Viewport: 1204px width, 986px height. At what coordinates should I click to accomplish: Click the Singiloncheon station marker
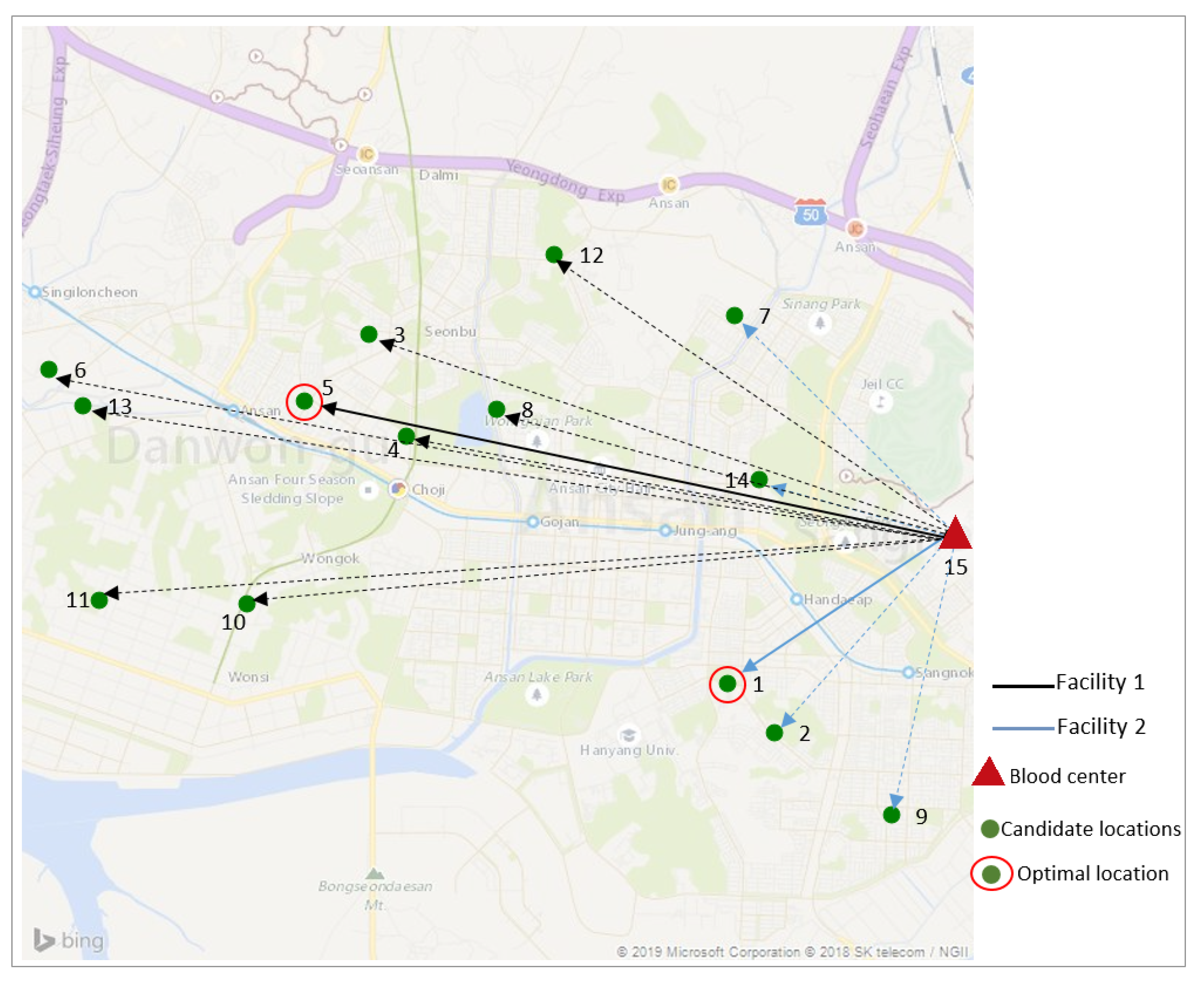click(35, 293)
